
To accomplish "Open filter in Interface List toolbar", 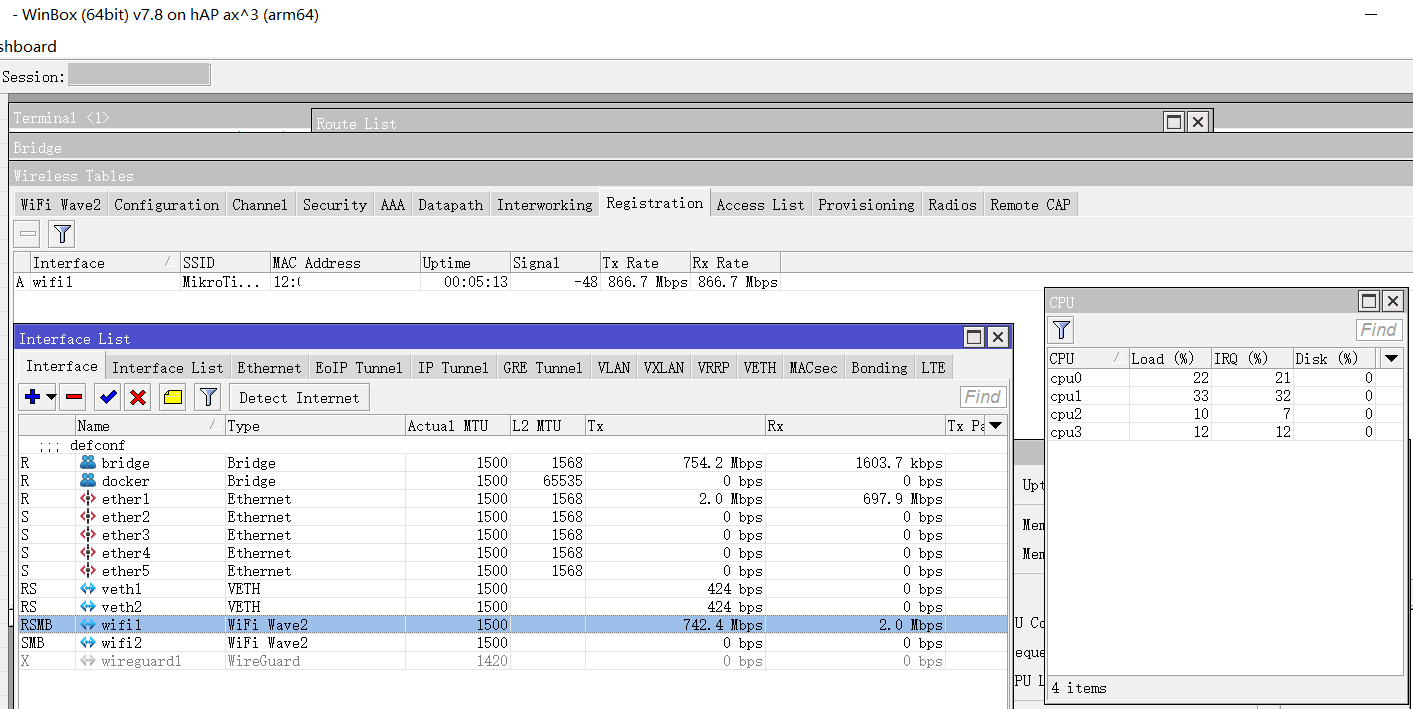I will (207, 397).
